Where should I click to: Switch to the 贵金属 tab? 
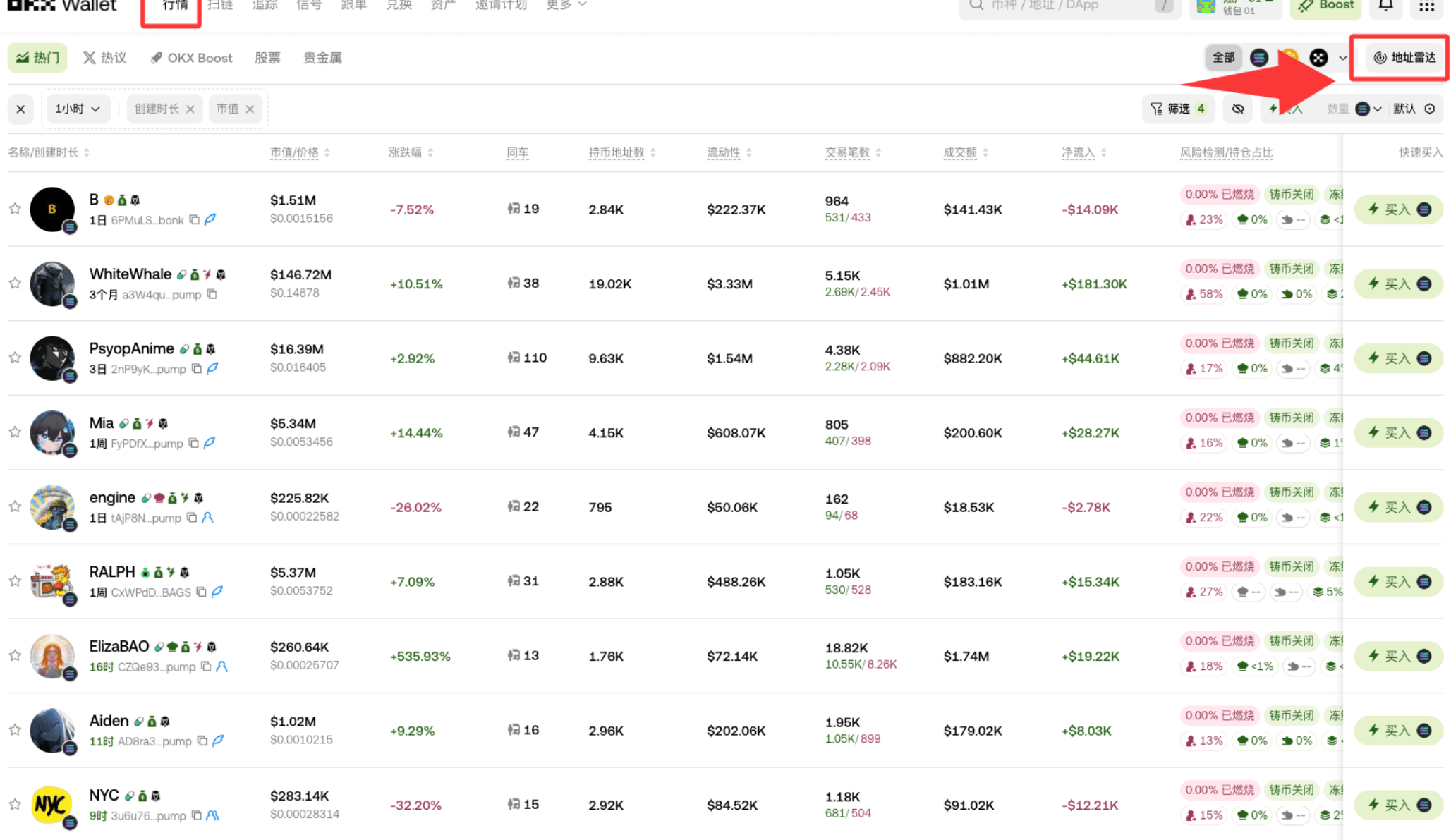[x=322, y=58]
